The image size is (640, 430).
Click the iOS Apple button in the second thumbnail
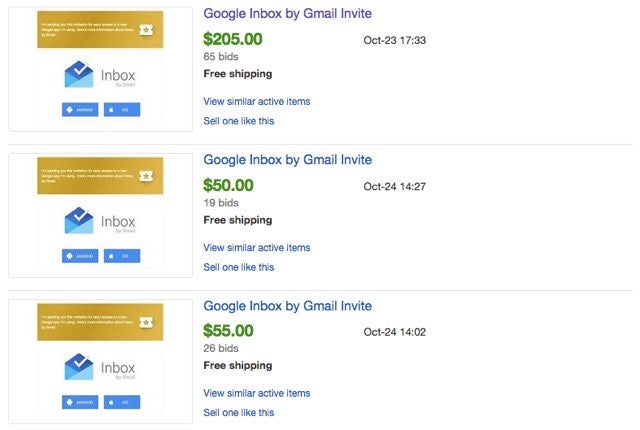pos(122,256)
